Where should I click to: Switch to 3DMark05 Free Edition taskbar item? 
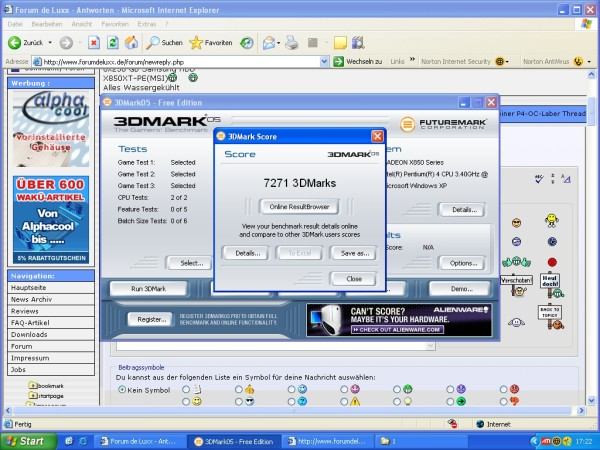tap(234, 442)
